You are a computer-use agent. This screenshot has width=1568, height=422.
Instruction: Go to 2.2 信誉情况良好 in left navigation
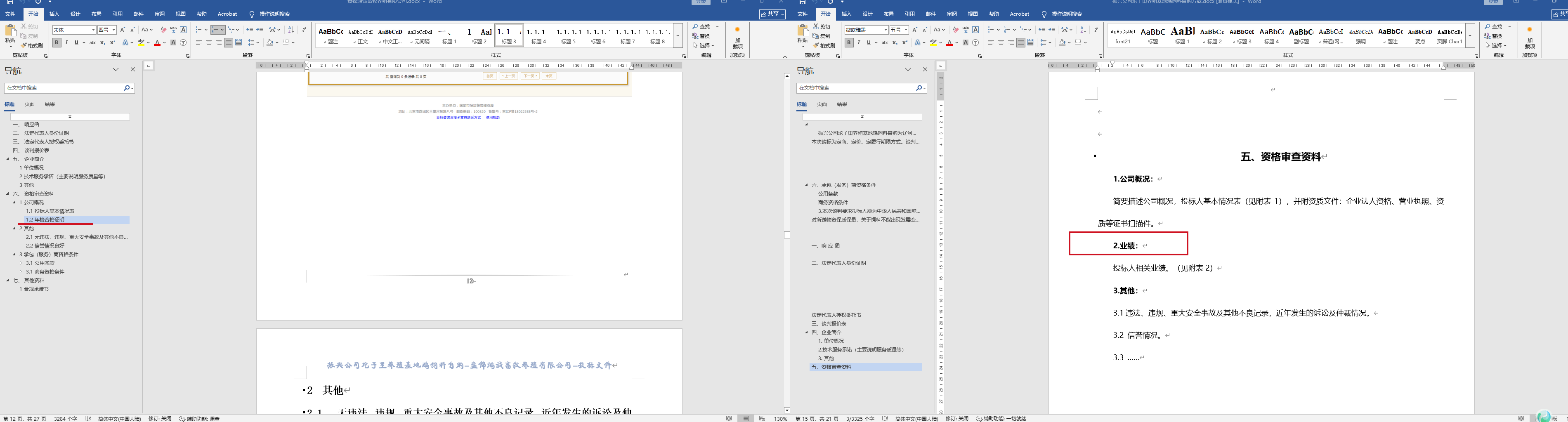[45, 246]
